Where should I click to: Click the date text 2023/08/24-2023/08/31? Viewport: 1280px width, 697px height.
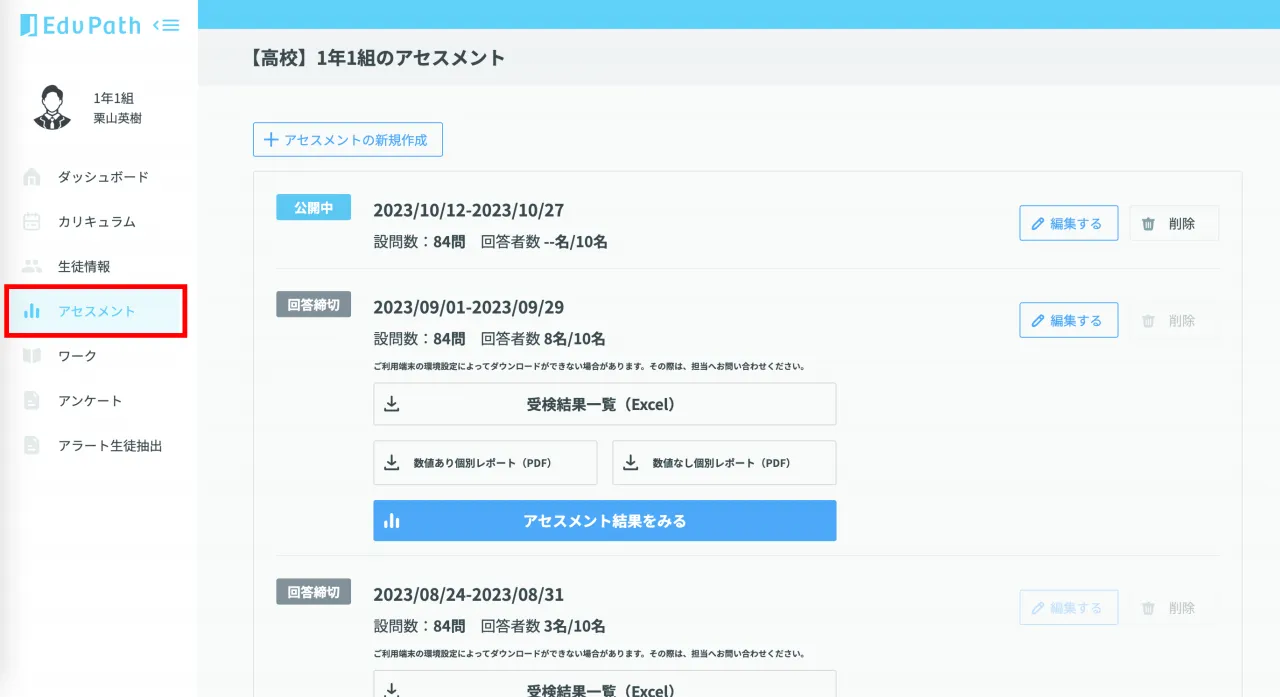469,595
